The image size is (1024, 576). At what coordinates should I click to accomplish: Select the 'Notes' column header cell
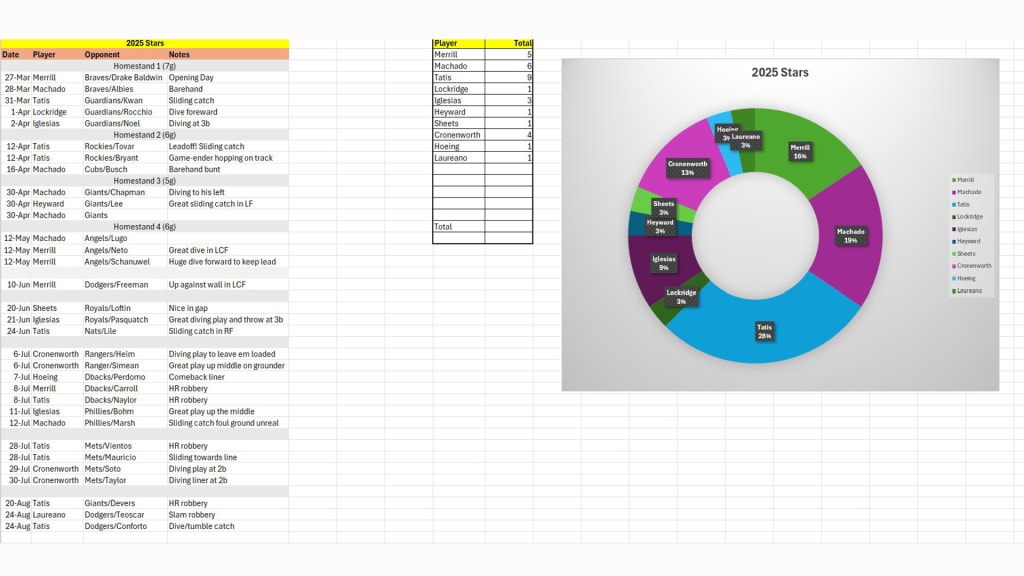[x=180, y=54]
